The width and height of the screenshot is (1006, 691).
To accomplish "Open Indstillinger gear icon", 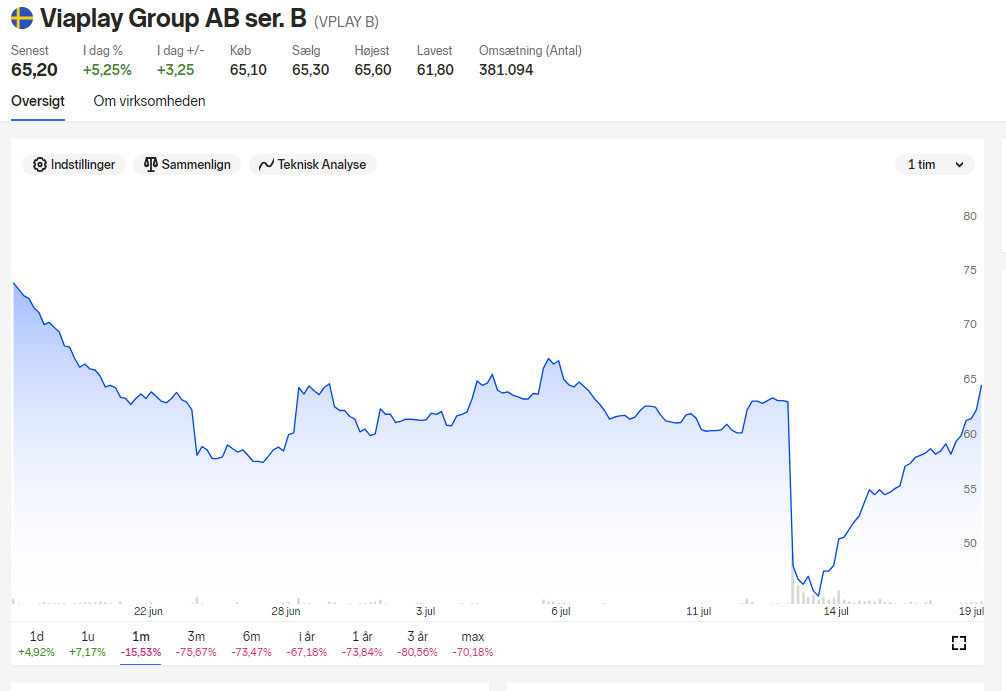I will click(40, 165).
